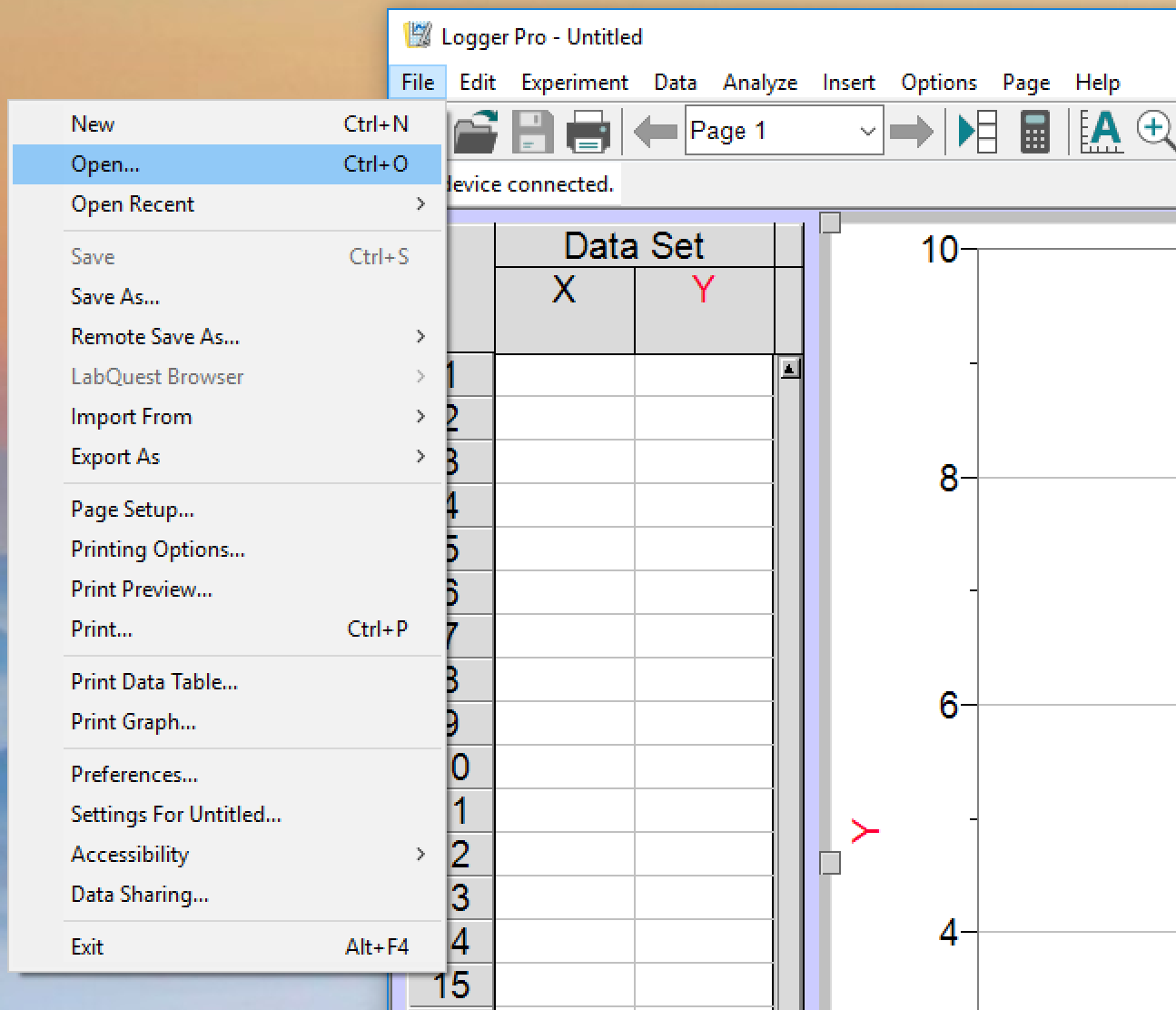Click the Logger Pro title bar icon
1176x1010 pixels.
(417, 36)
